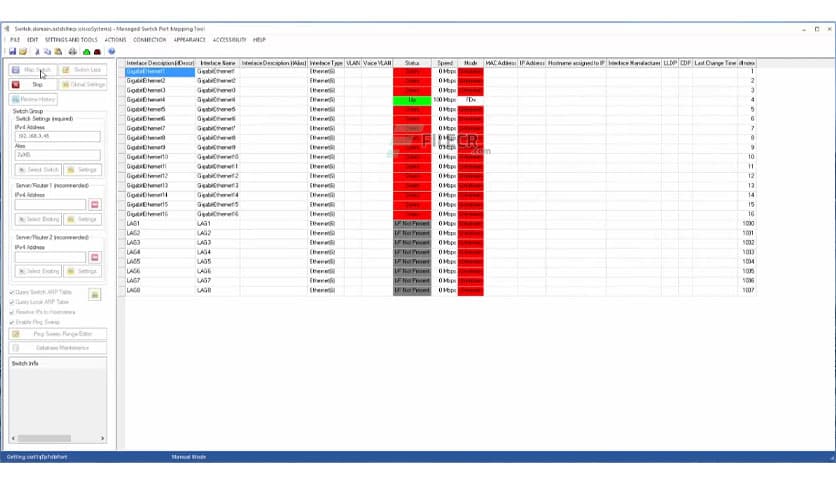The image size is (836, 484).
Task: Select LAG8 in the first column
Action: [x=160, y=290]
